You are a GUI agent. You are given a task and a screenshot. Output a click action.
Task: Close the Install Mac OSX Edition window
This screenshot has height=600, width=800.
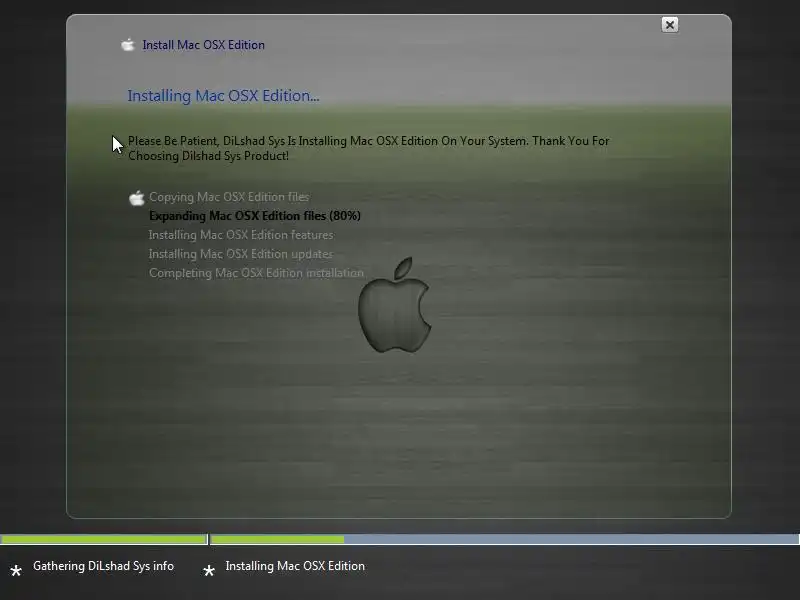[x=669, y=24]
